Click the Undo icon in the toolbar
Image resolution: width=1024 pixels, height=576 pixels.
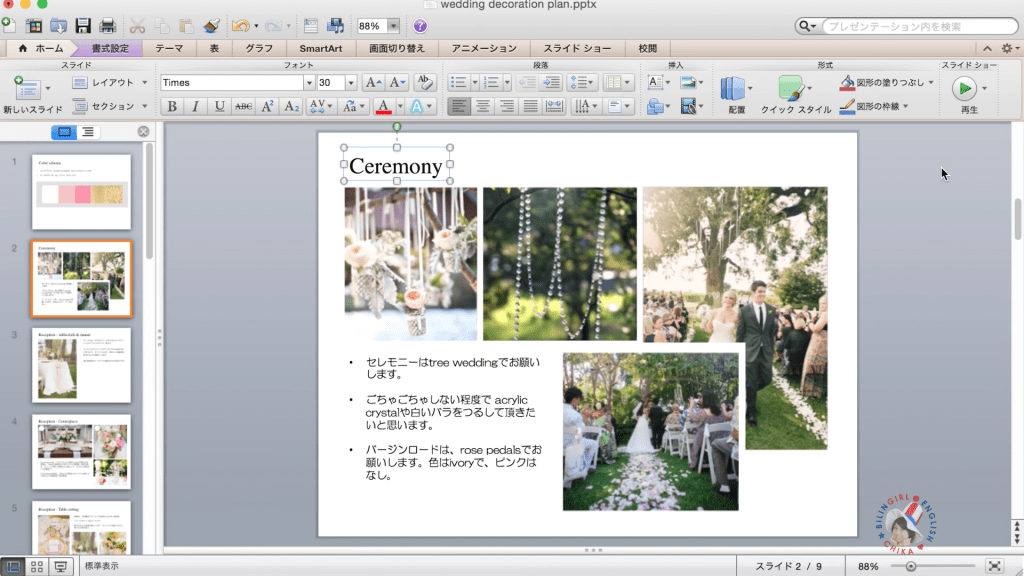(x=242, y=25)
